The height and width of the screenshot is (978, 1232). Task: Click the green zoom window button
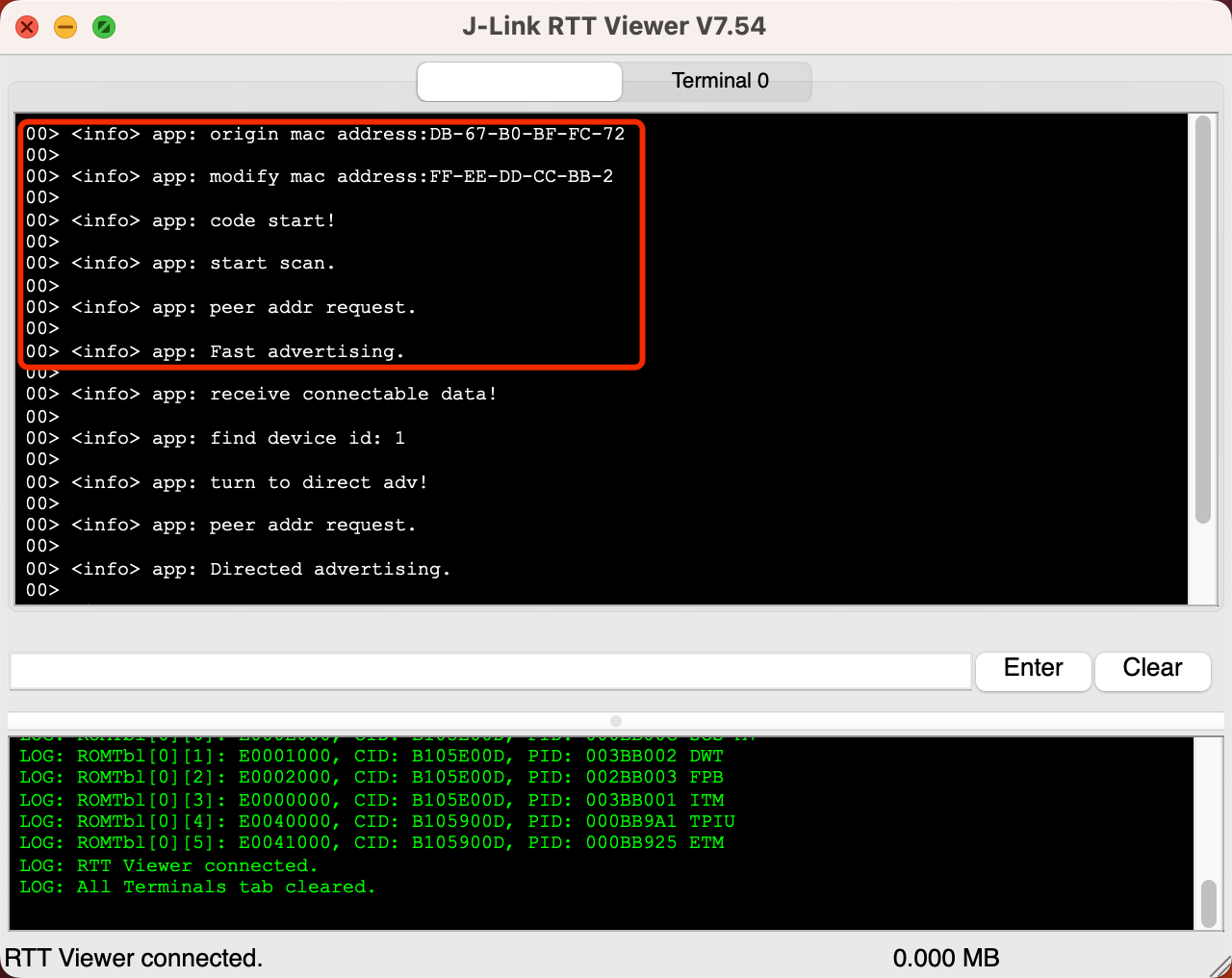[104, 27]
